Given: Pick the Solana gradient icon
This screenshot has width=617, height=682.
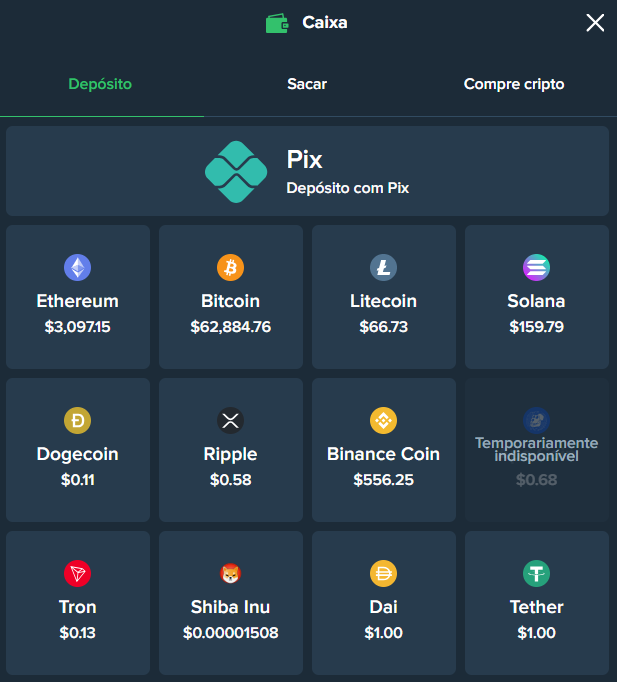Looking at the screenshot, I should 536,267.
